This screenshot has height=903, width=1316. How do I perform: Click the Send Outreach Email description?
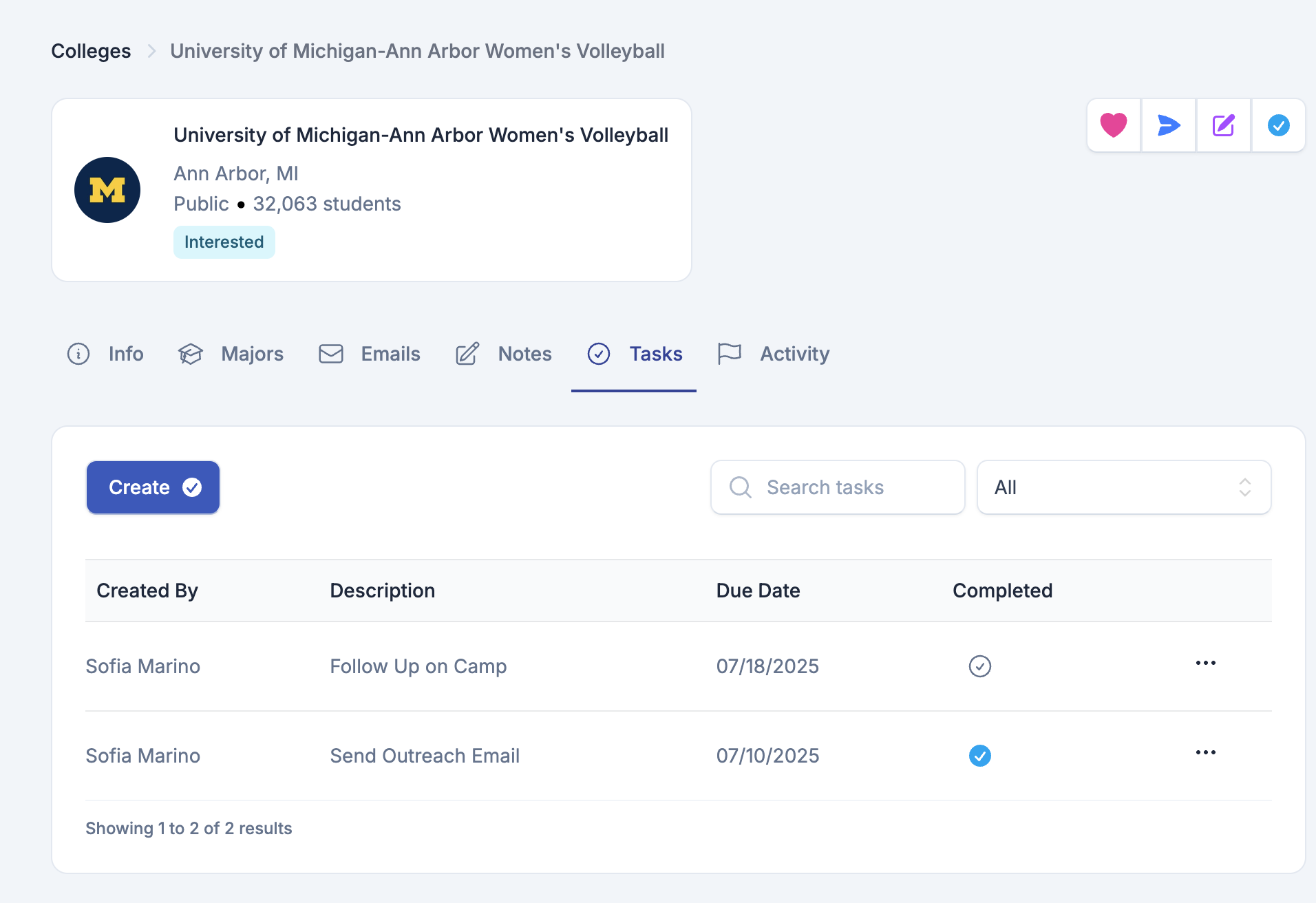tap(425, 756)
